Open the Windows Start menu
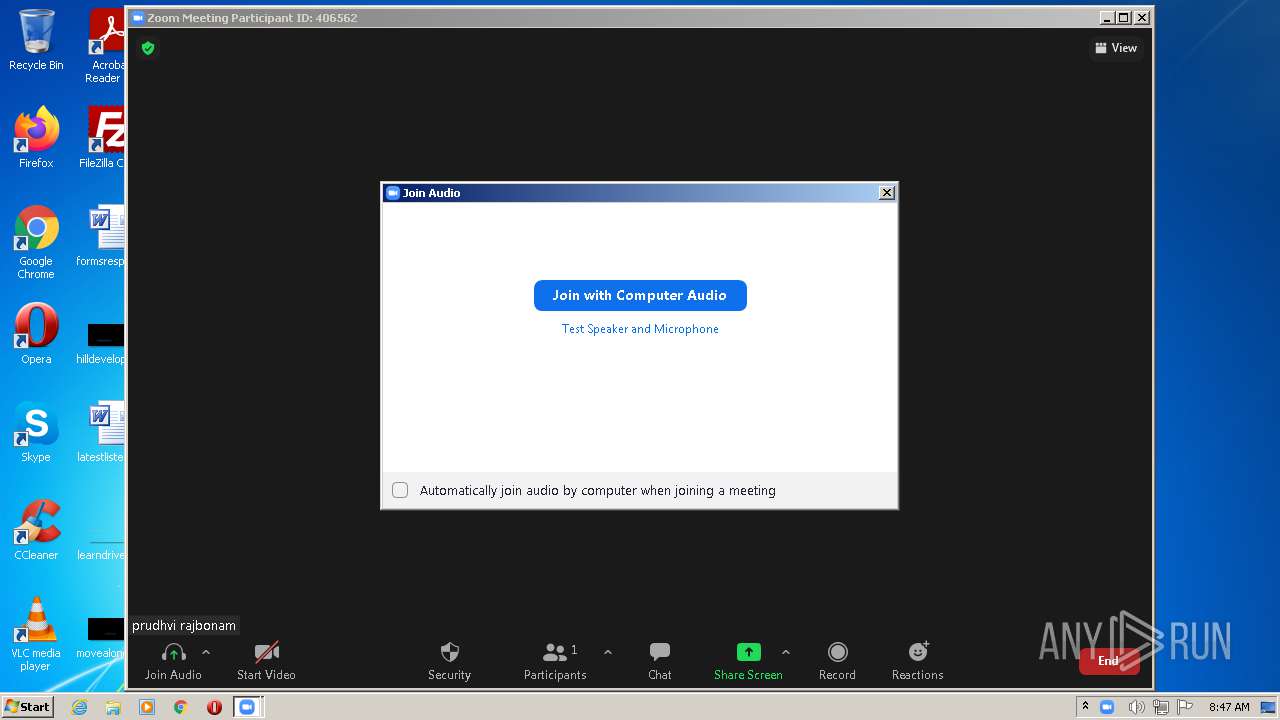 click(x=27, y=707)
